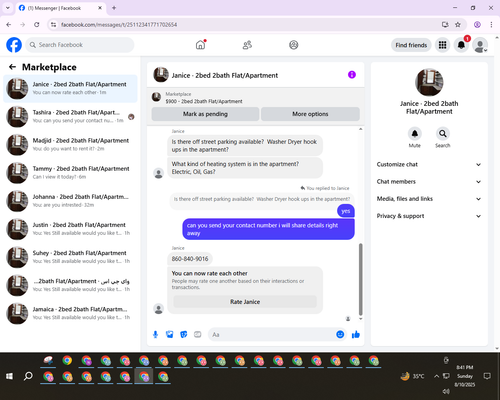This screenshot has height=400, width=500.
Task: Click More options button
Action: pos(310,114)
